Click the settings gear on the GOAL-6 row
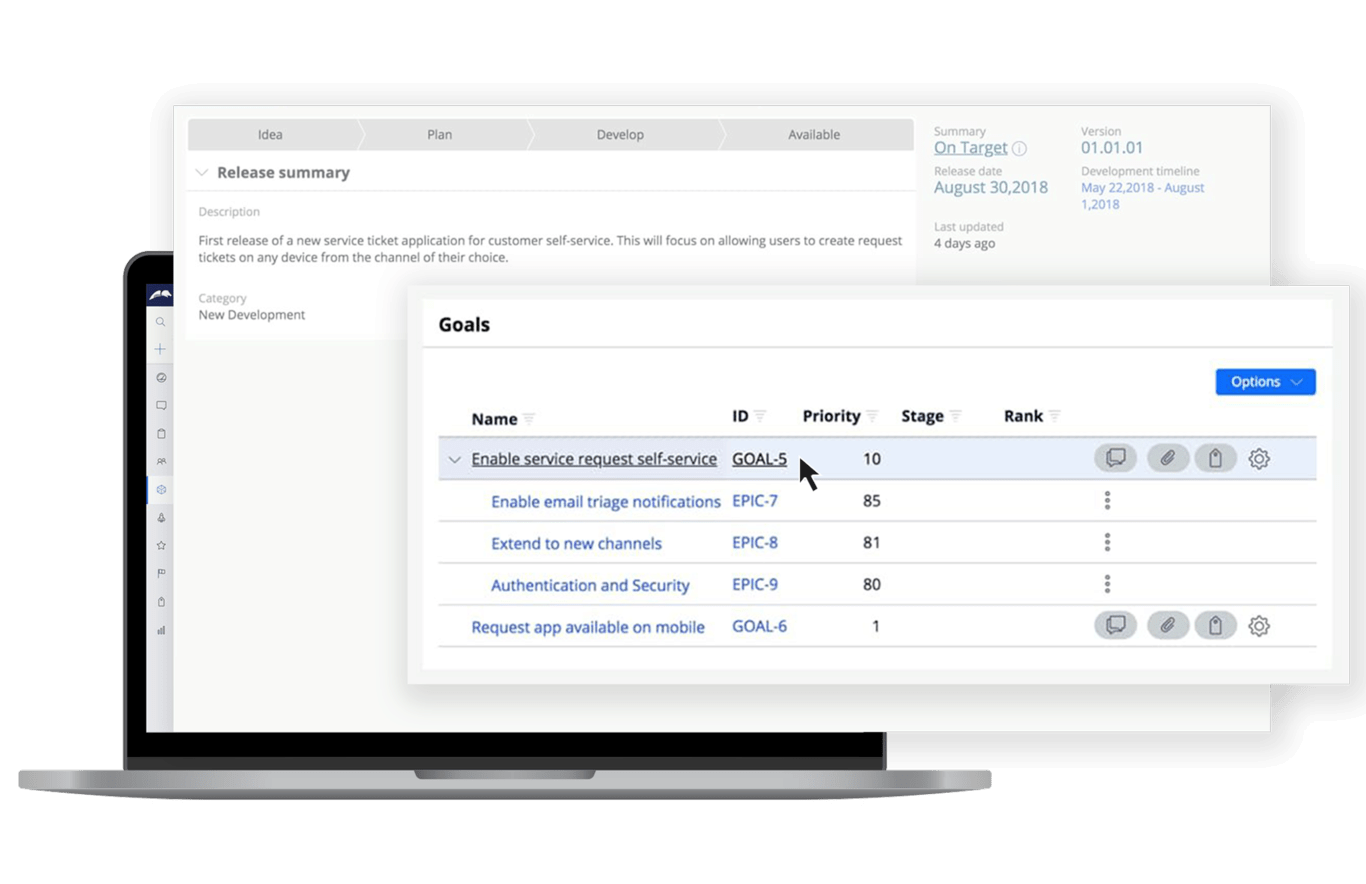This screenshot has width=1366, height=884. coord(1259,625)
